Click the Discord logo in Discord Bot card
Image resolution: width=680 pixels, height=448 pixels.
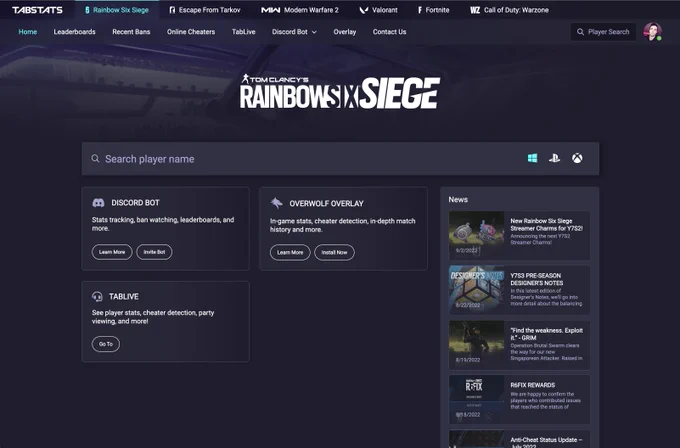[x=98, y=203]
